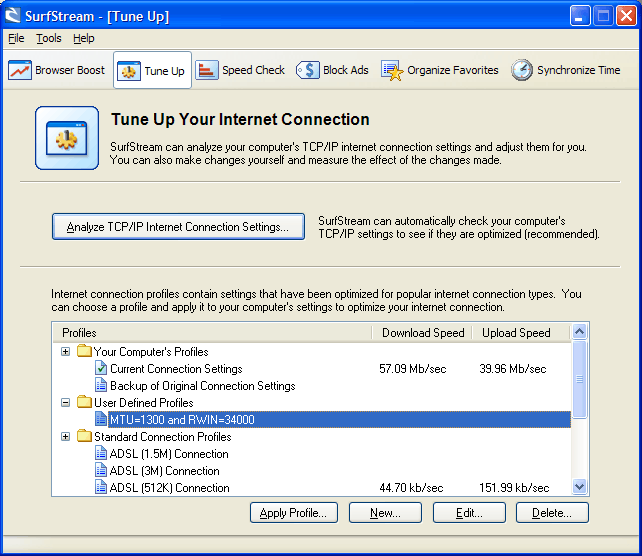Switch to the Speed Check tab
The height and width of the screenshot is (556, 642).
240,70
